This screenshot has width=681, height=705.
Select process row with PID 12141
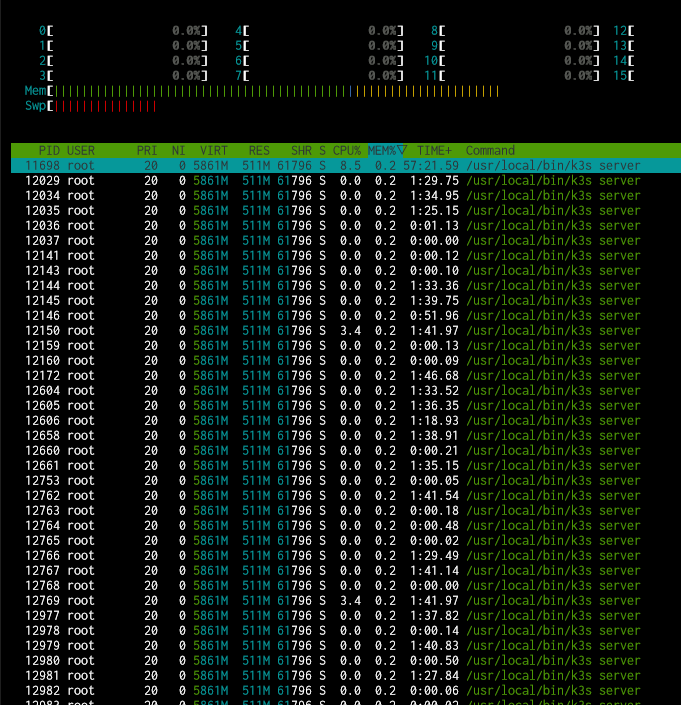346,255
